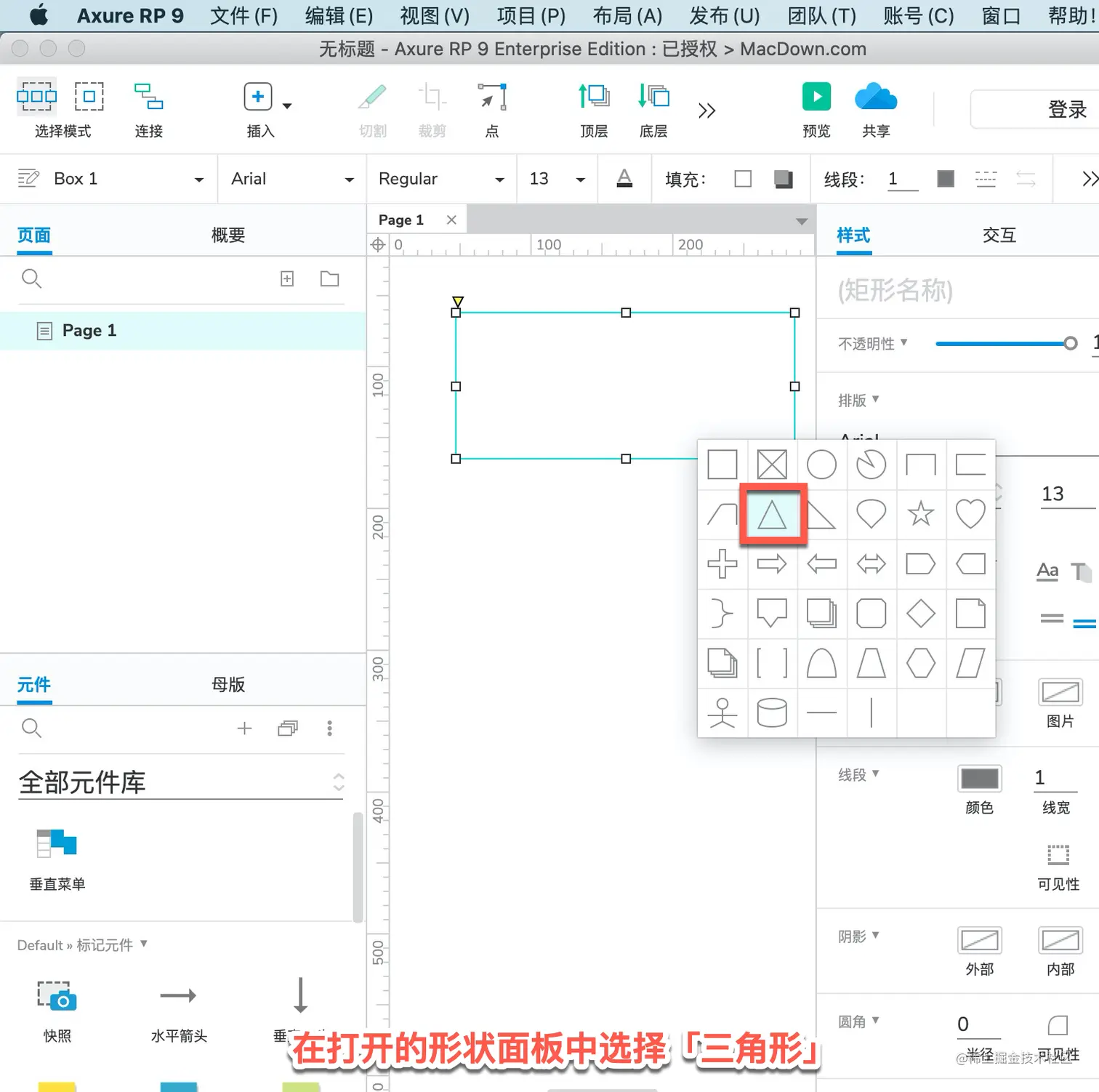1099x1092 pixels.
Task: Add a new page icon in Pages panel
Action: pyautogui.click(x=287, y=278)
